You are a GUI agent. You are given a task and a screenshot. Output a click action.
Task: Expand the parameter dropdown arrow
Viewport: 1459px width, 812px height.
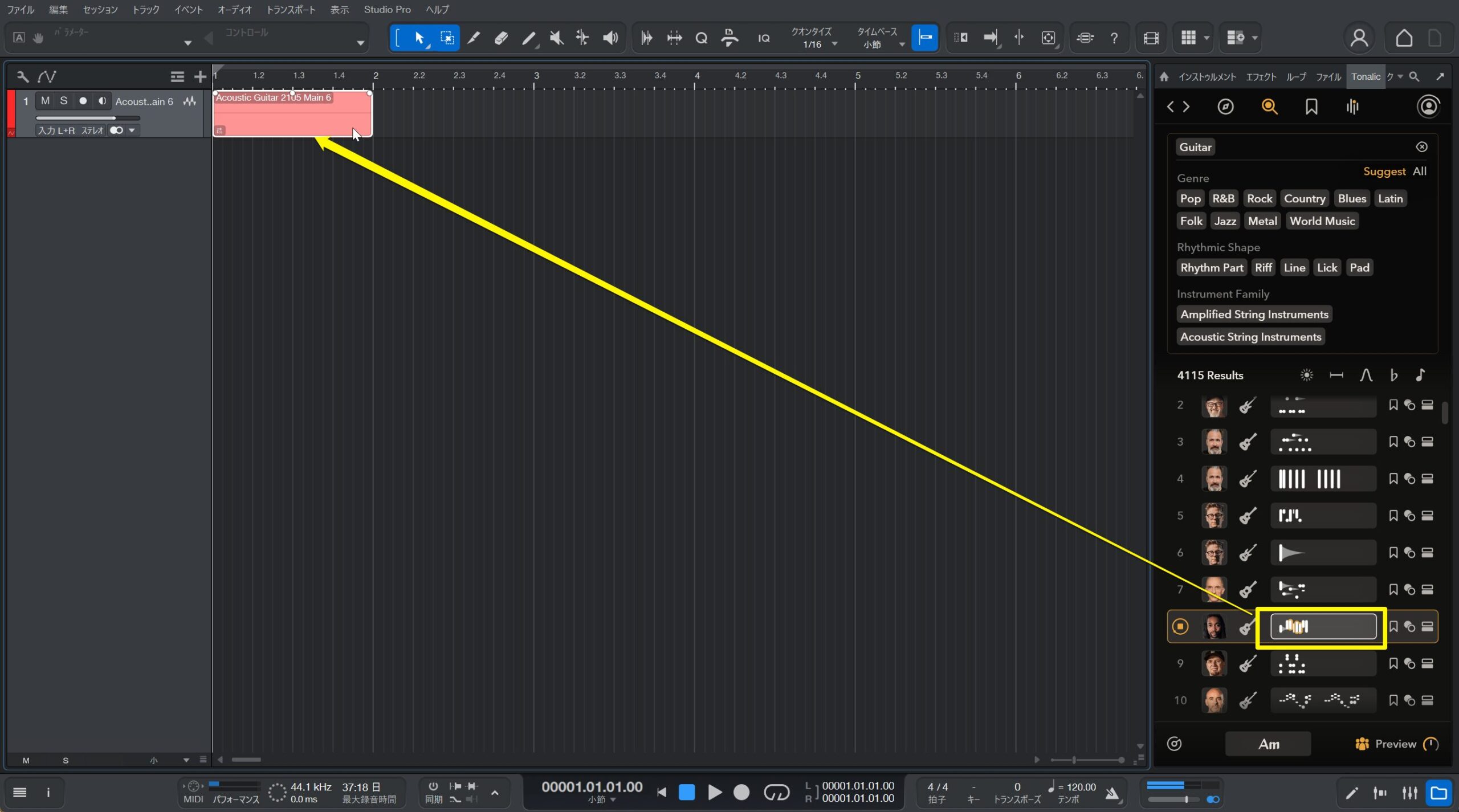click(x=188, y=43)
